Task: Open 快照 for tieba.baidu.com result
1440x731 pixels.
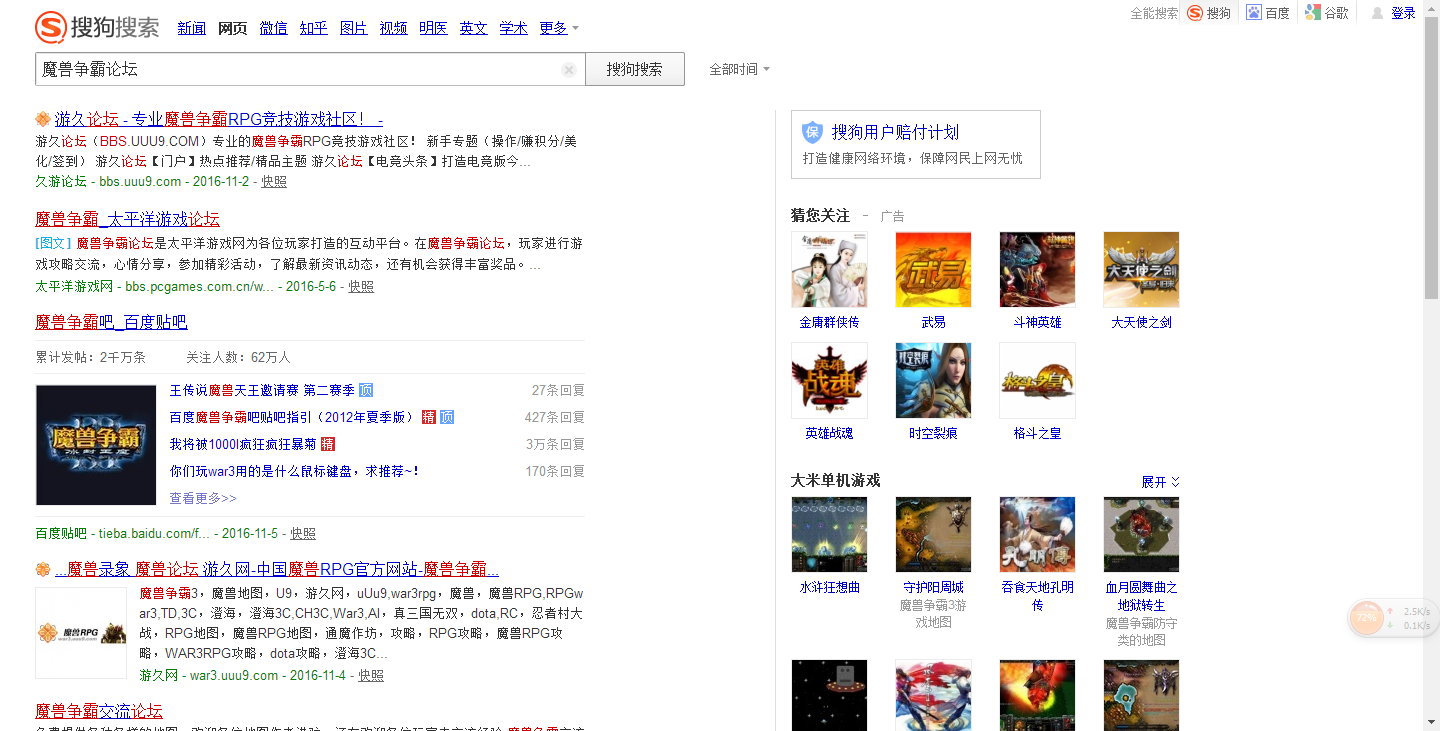Action: pyautogui.click(x=302, y=534)
